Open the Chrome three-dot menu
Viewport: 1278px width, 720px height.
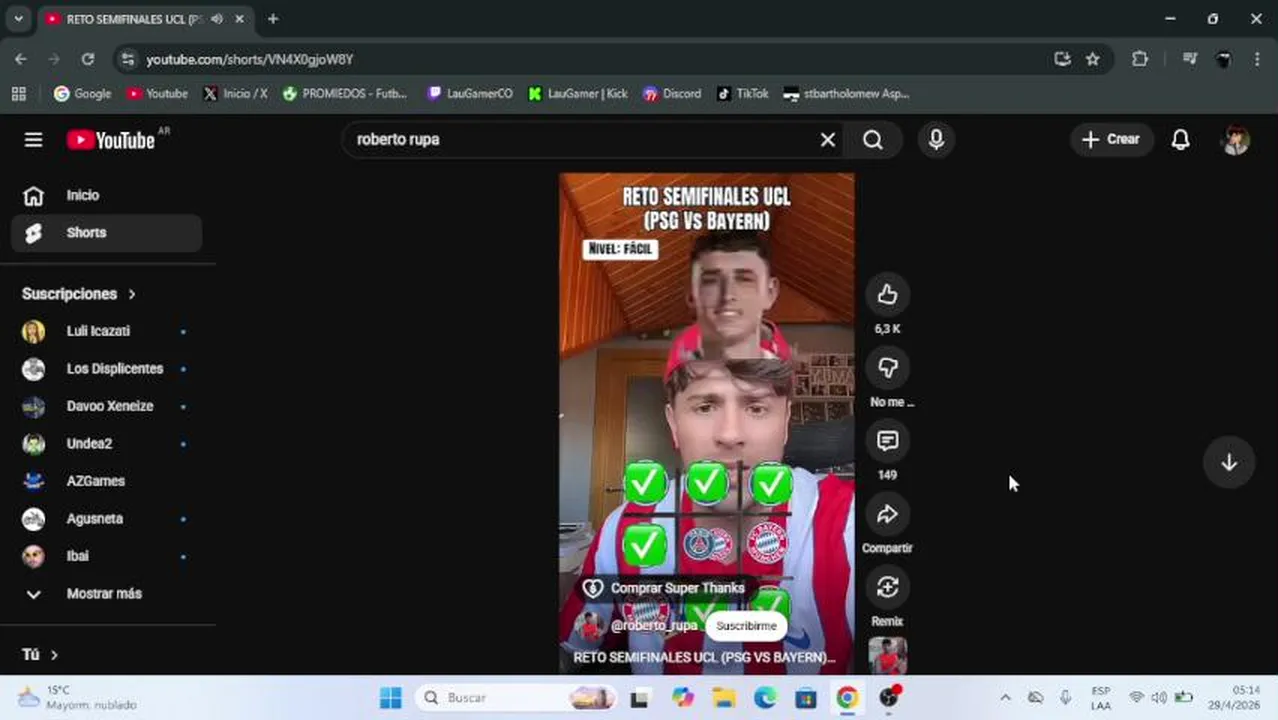pos(1257,59)
